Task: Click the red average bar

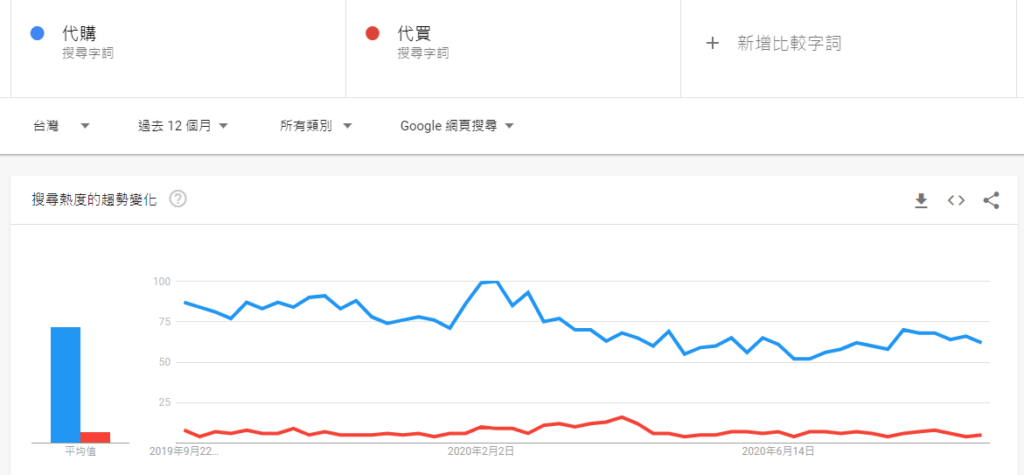Action: click(x=95, y=436)
